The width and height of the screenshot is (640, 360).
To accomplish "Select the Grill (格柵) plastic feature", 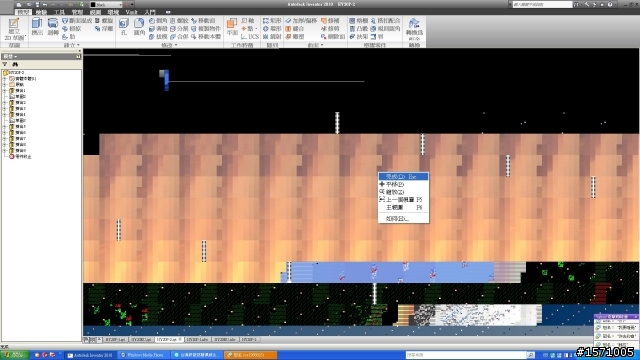I will click(359, 20).
